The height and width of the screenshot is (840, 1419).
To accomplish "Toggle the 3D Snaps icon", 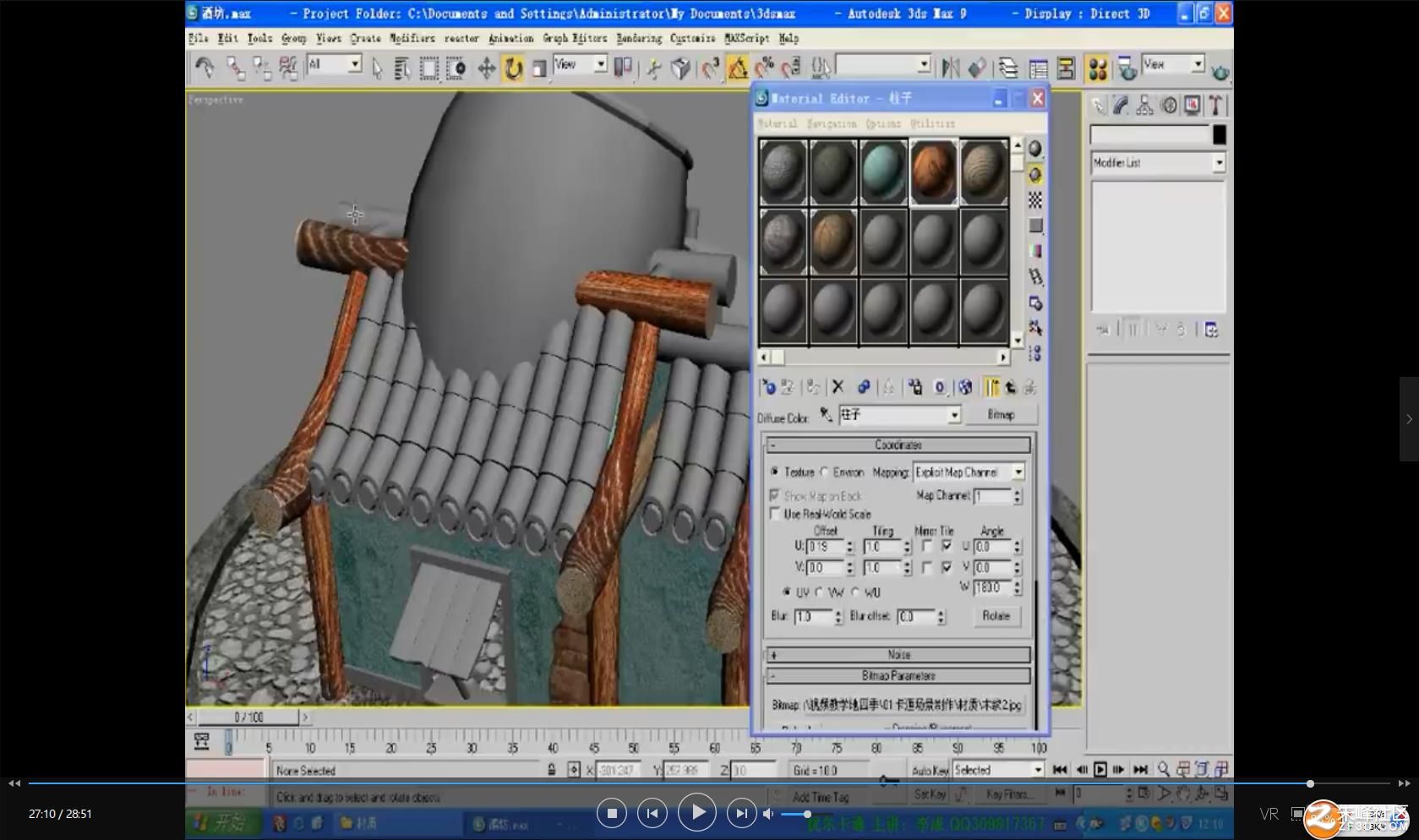I will click(711, 68).
